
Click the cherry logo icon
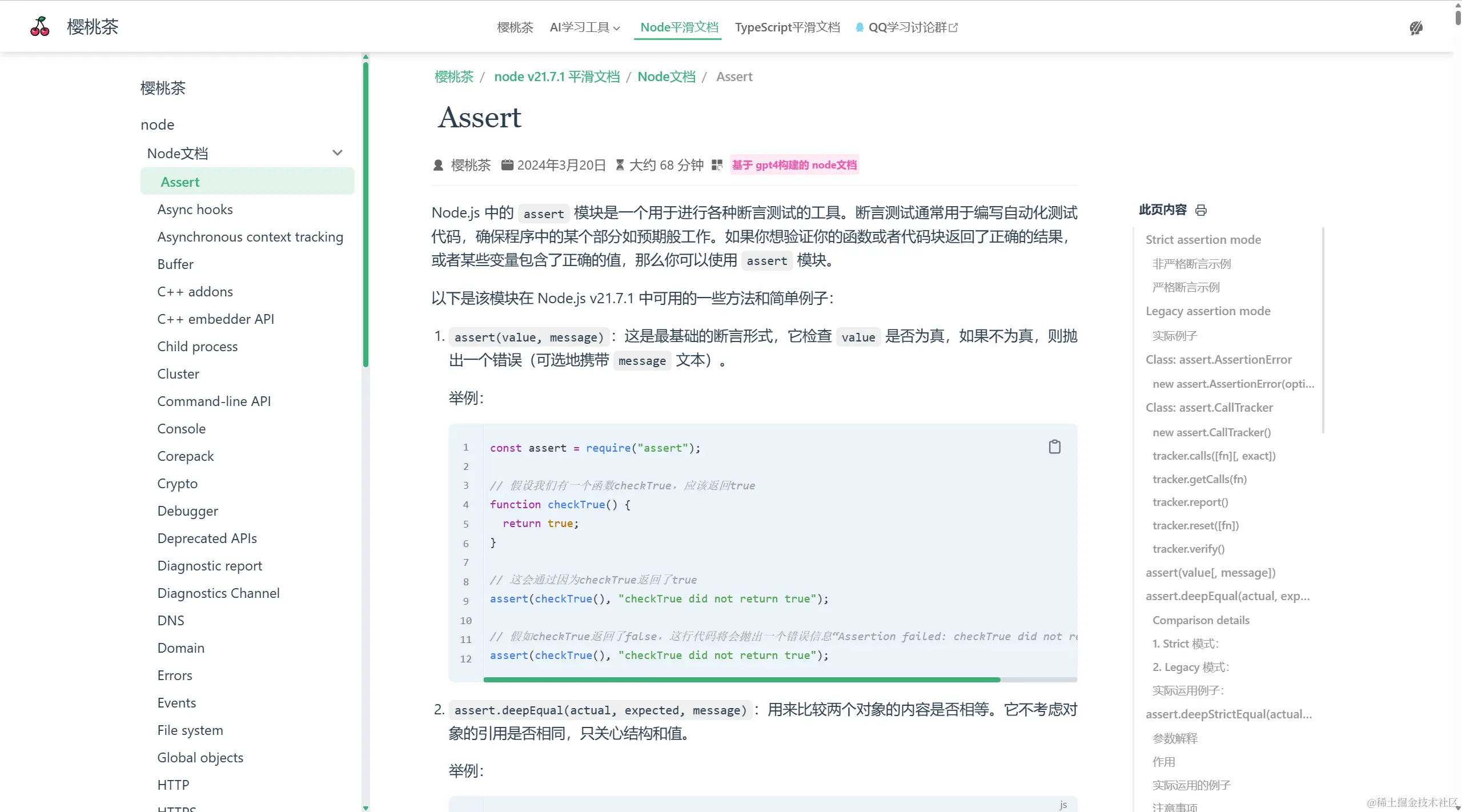(39, 26)
